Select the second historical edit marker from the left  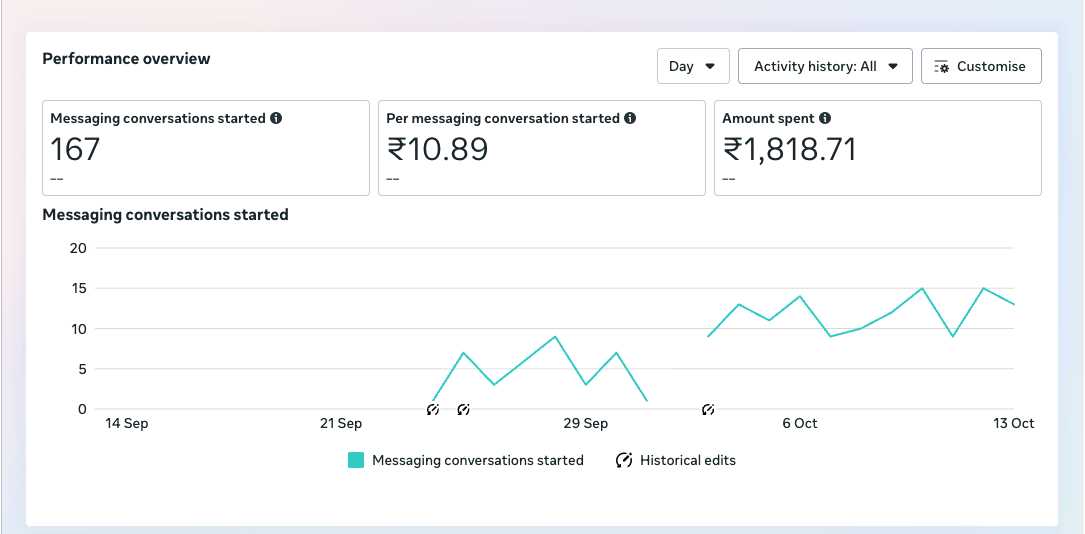(463, 409)
